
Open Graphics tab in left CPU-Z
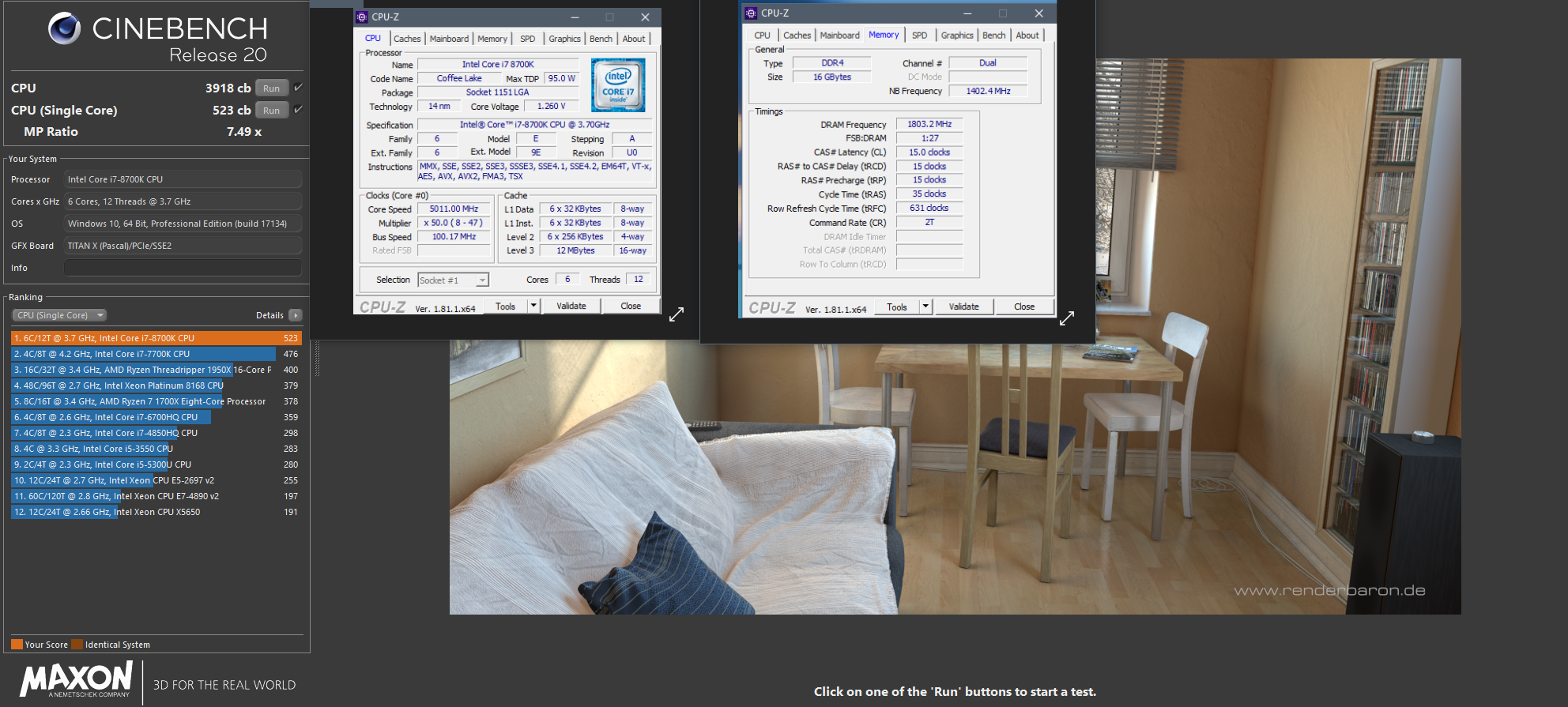point(565,39)
